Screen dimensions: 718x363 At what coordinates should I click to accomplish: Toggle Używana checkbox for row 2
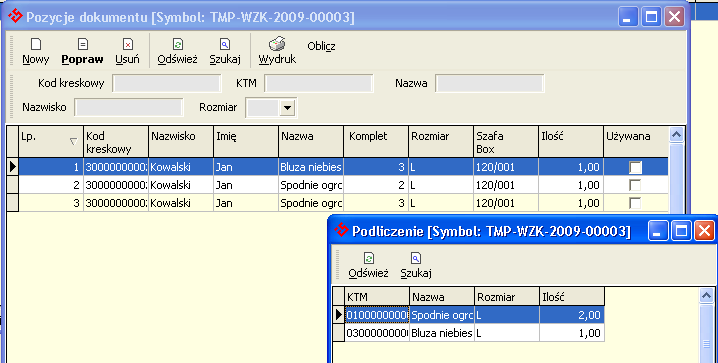tap(635, 185)
